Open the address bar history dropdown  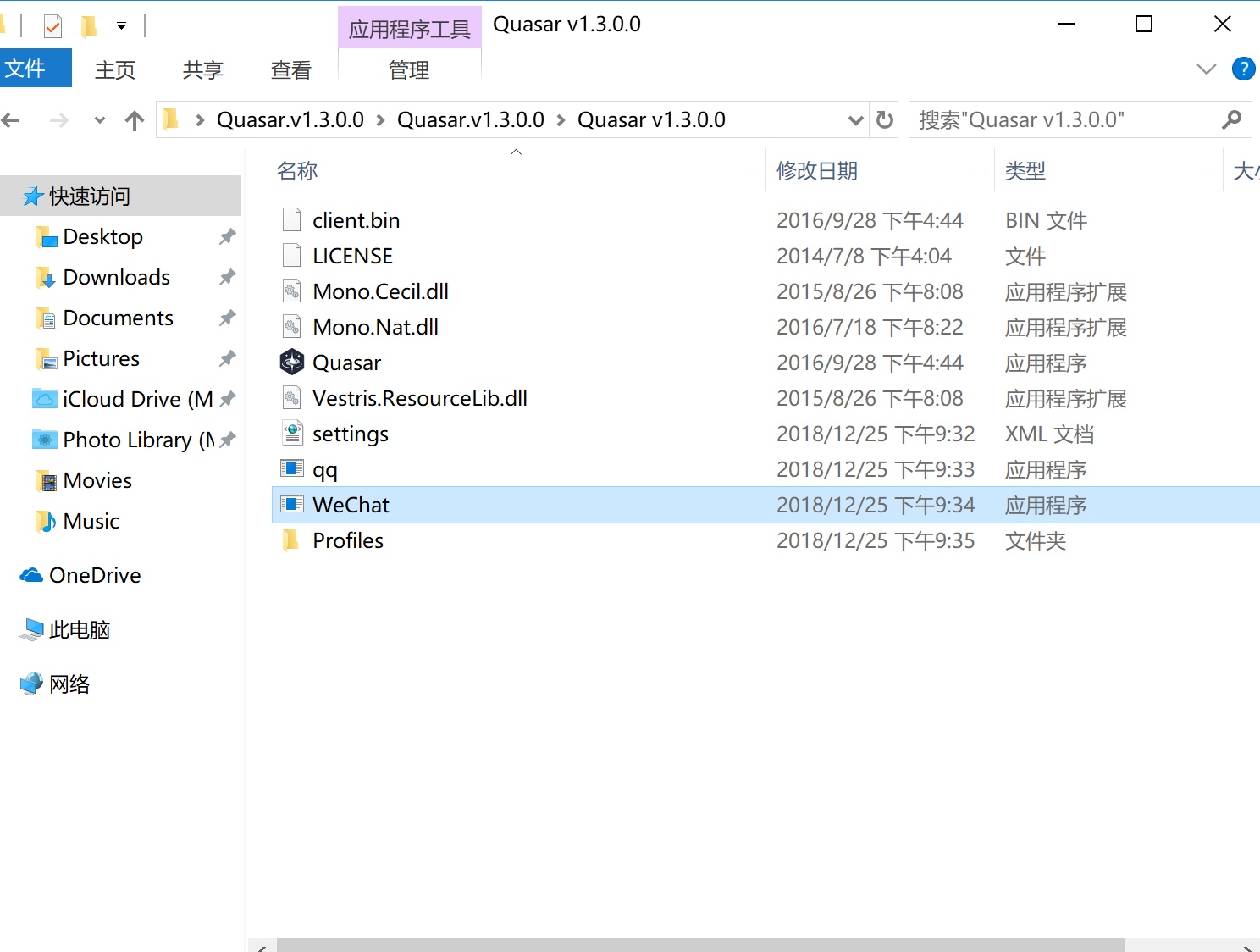[x=855, y=119]
